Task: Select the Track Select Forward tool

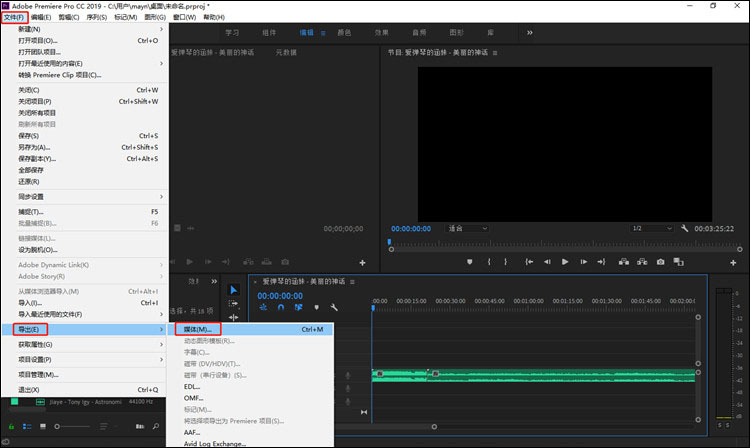Action: 233,304
